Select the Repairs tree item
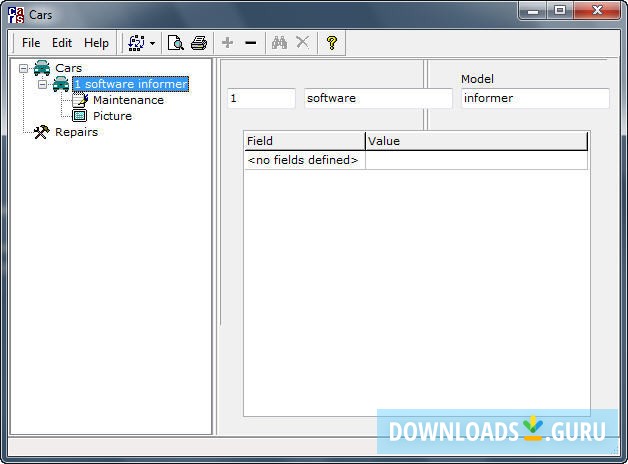 [x=76, y=132]
